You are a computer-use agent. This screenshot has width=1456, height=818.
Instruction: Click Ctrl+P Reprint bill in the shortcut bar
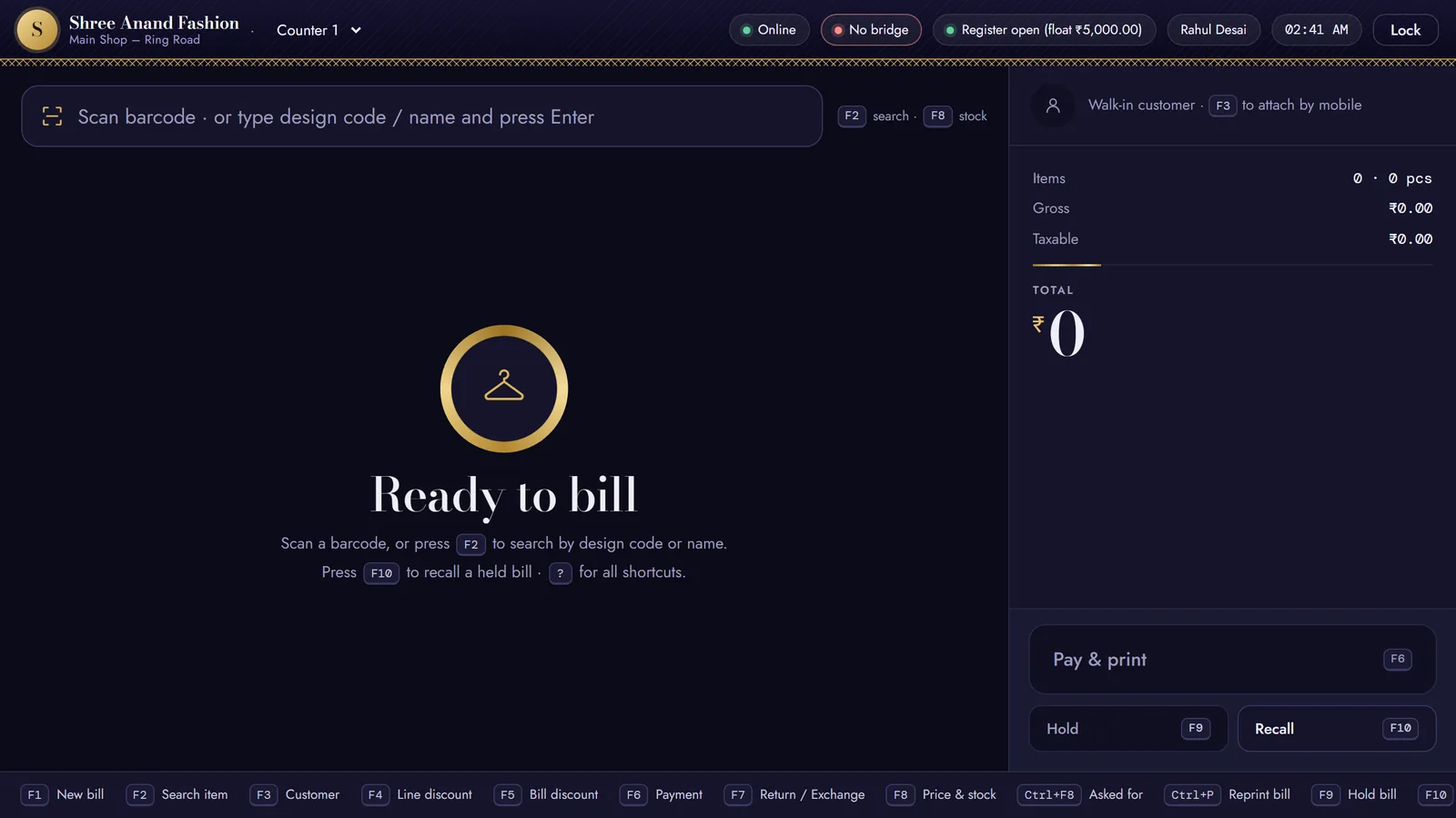[1228, 795]
